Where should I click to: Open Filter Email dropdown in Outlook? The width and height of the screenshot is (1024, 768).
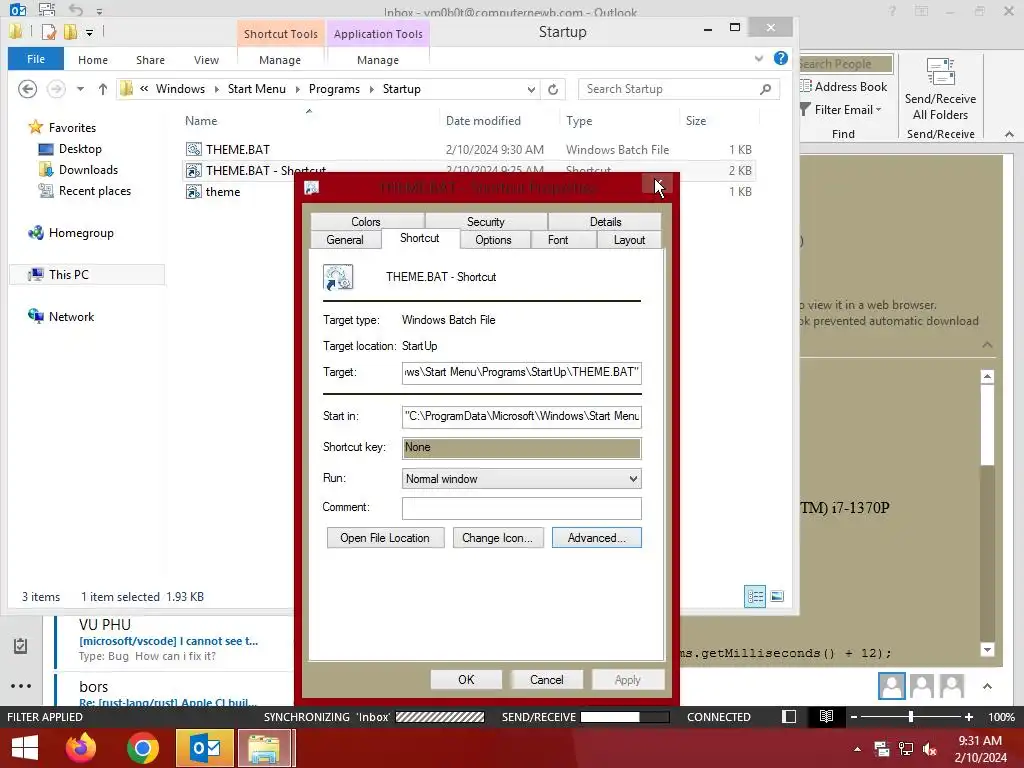pyautogui.click(x=842, y=110)
